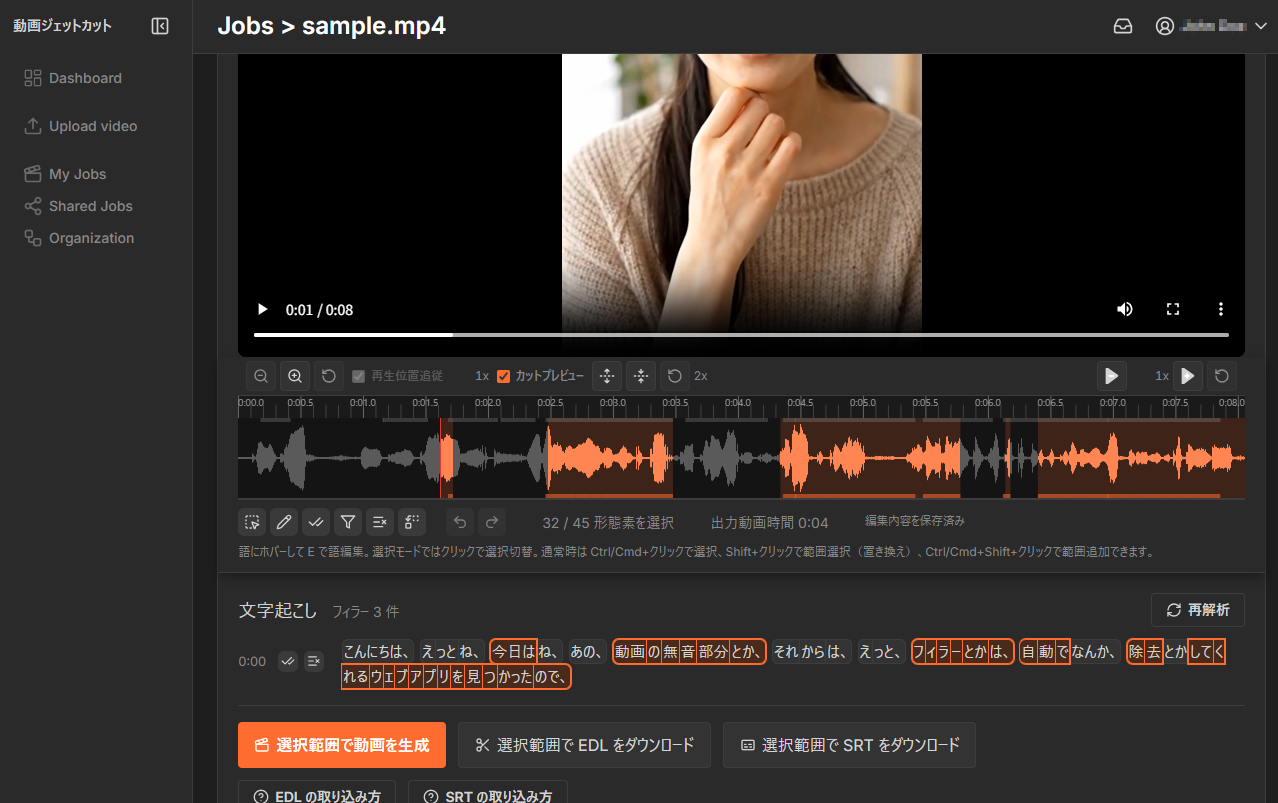Open video player more options menu
The height and width of the screenshot is (803, 1278).
click(1221, 310)
